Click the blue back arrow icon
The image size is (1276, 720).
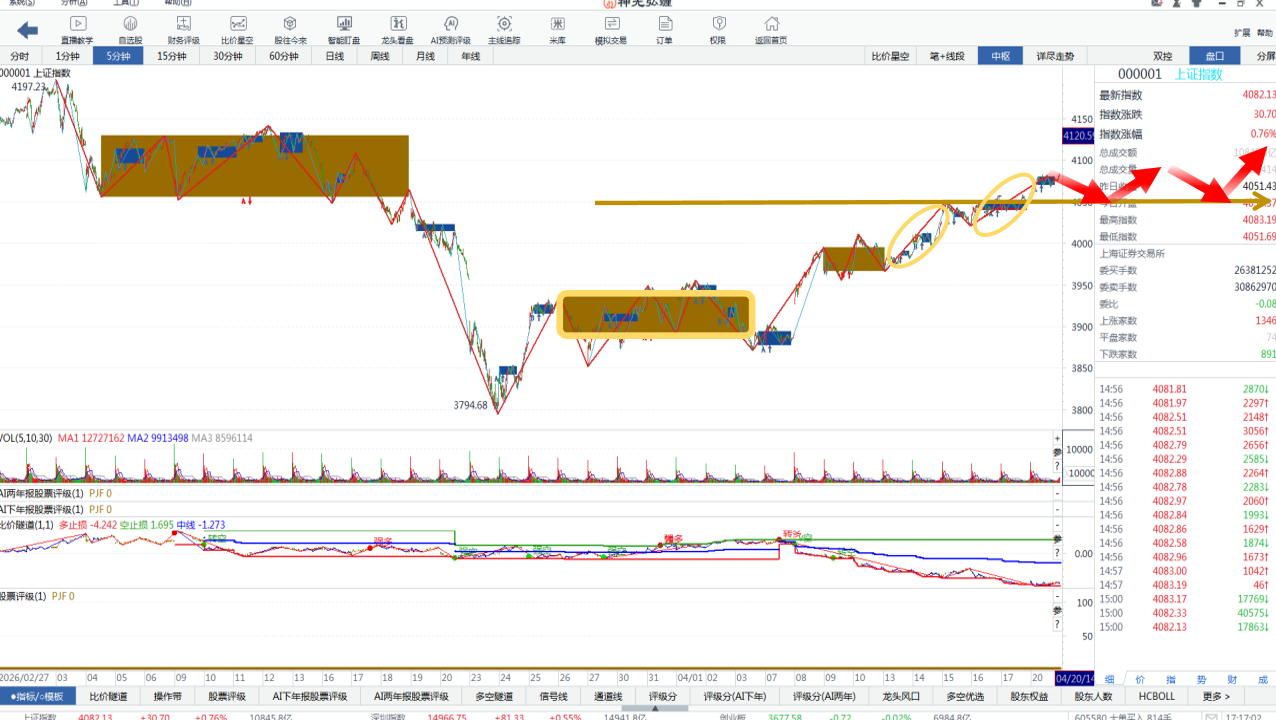click(x=28, y=30)
